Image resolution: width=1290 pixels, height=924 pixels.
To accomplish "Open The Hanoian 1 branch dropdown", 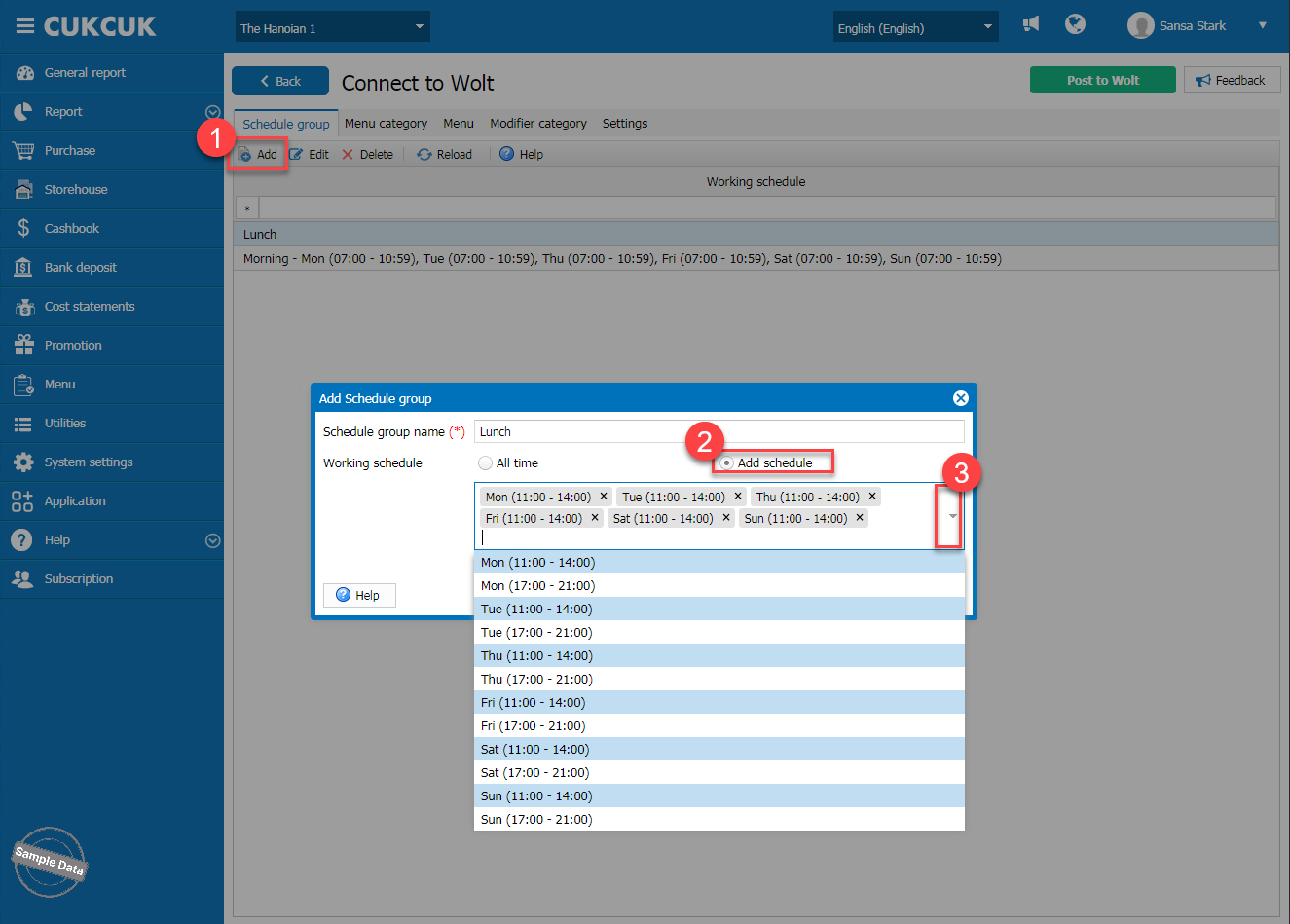I will pyautogui.click(x=332, y=27).
